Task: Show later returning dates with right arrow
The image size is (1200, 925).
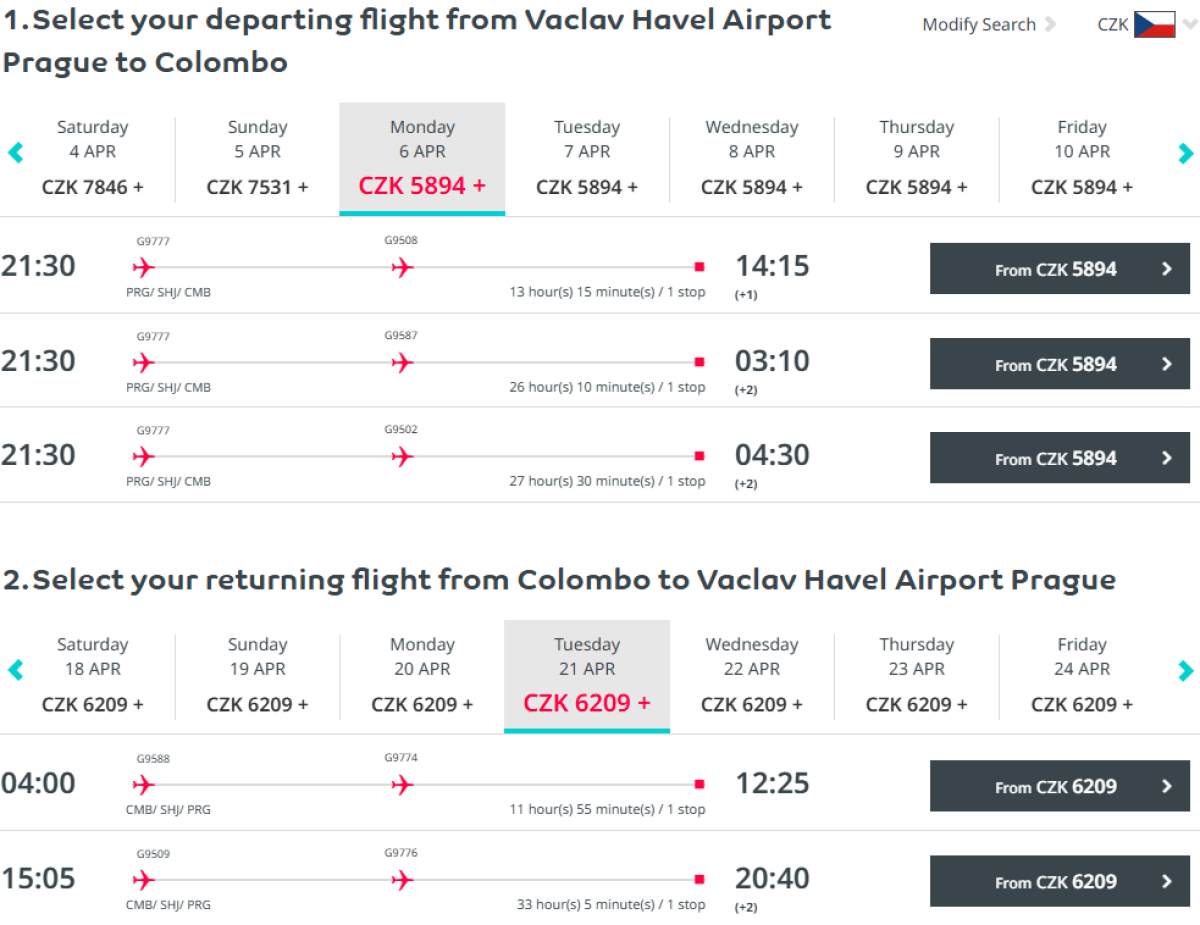Action: [1185, 670]
